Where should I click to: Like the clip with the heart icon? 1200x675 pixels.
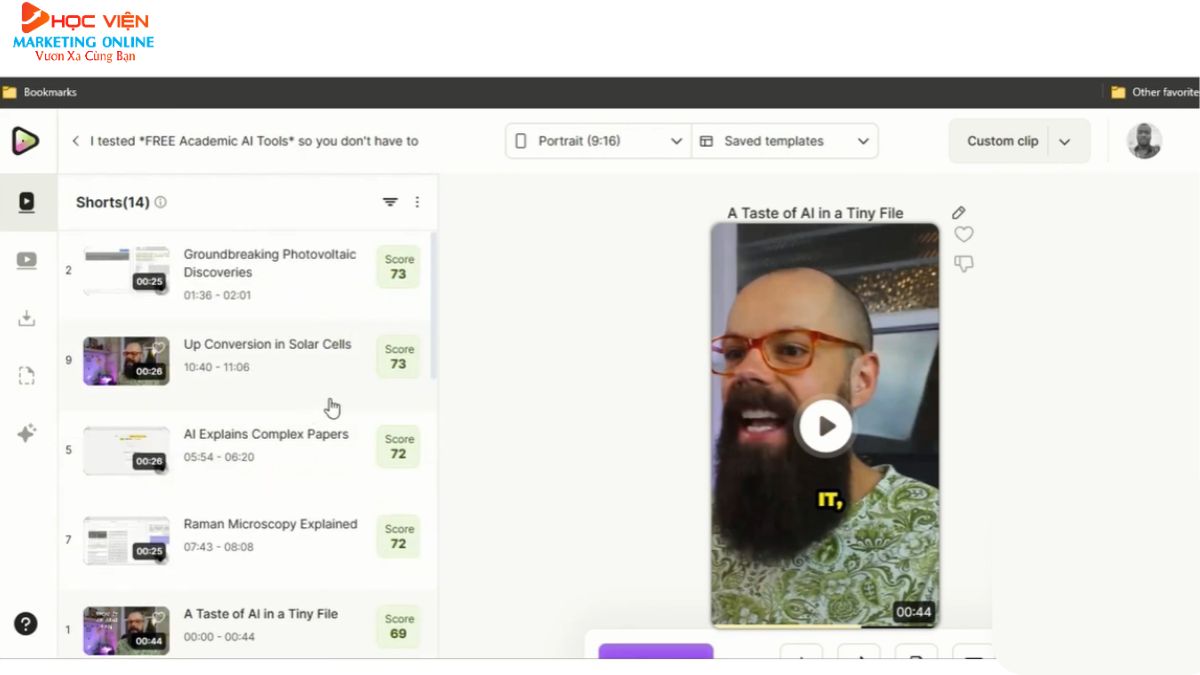tap(963, 235)
